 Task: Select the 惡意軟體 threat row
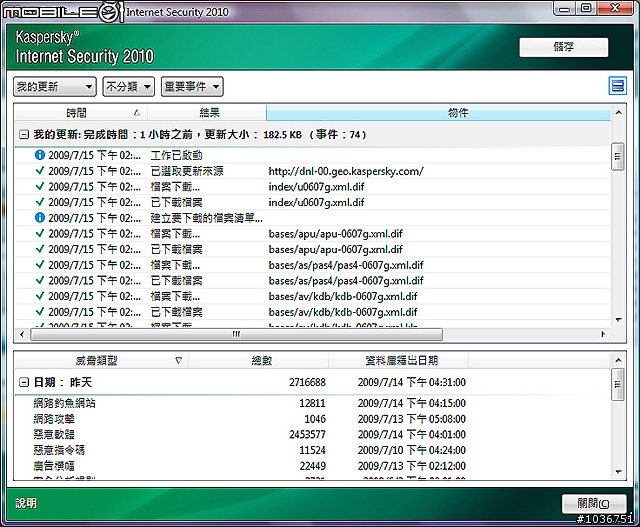pos(313,434)
